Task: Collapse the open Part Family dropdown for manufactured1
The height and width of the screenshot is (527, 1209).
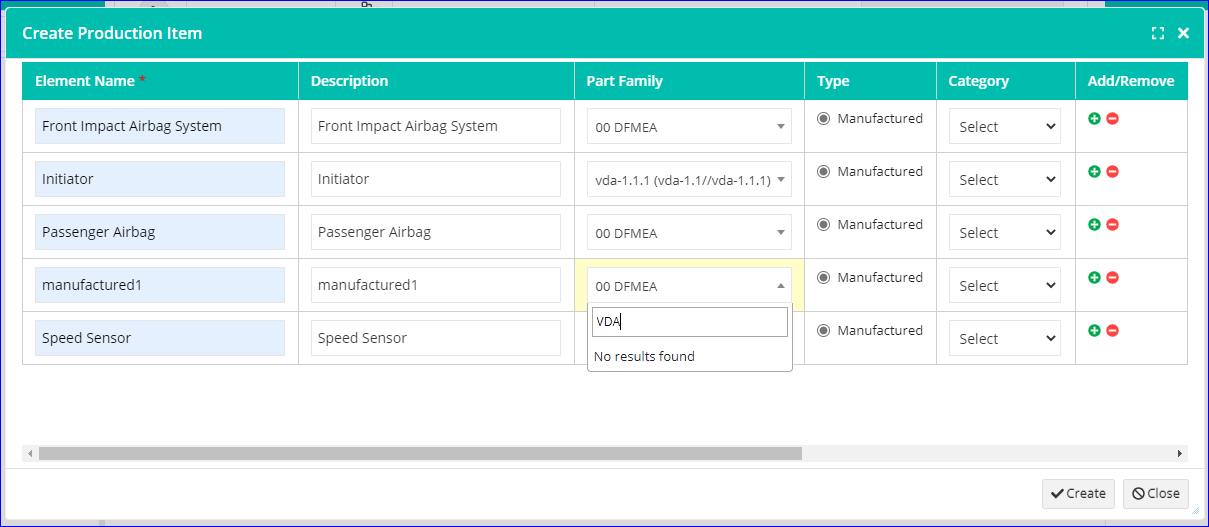Action: click(690, 286)
